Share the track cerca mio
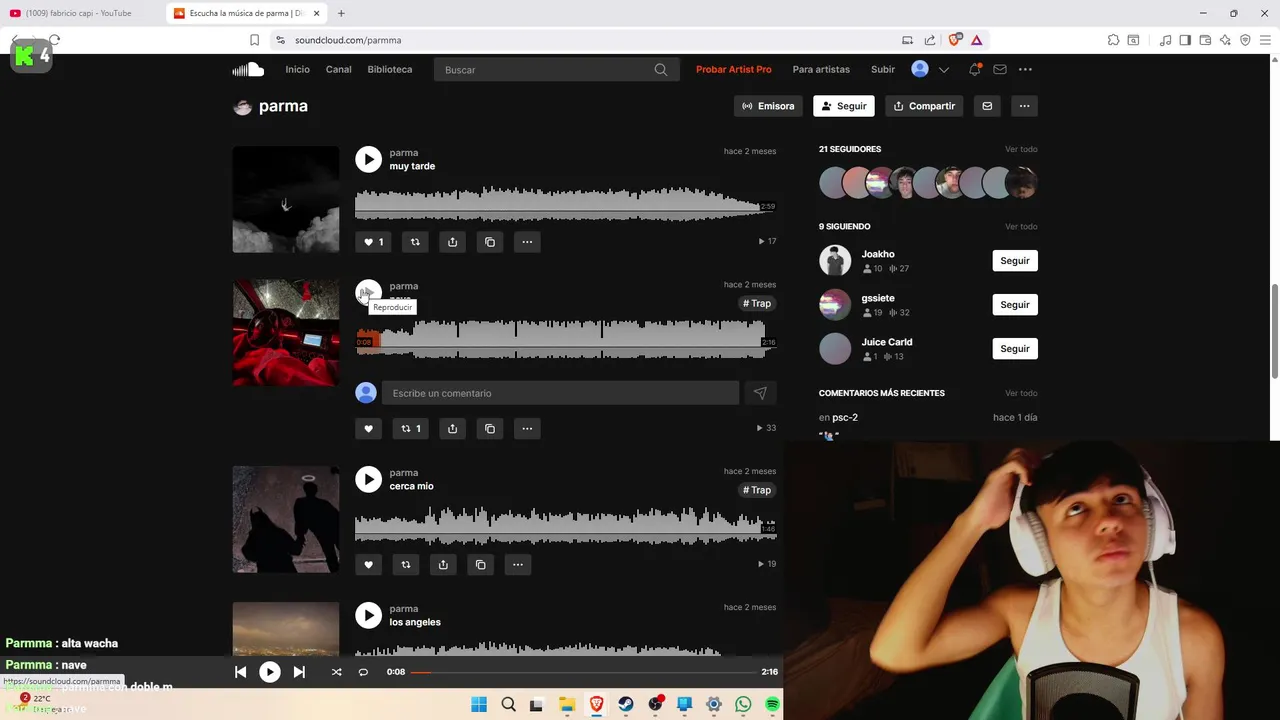Image resolution: width=1280 pixels, height=720 pixels. pyautogui.click(x=443, y=564)
